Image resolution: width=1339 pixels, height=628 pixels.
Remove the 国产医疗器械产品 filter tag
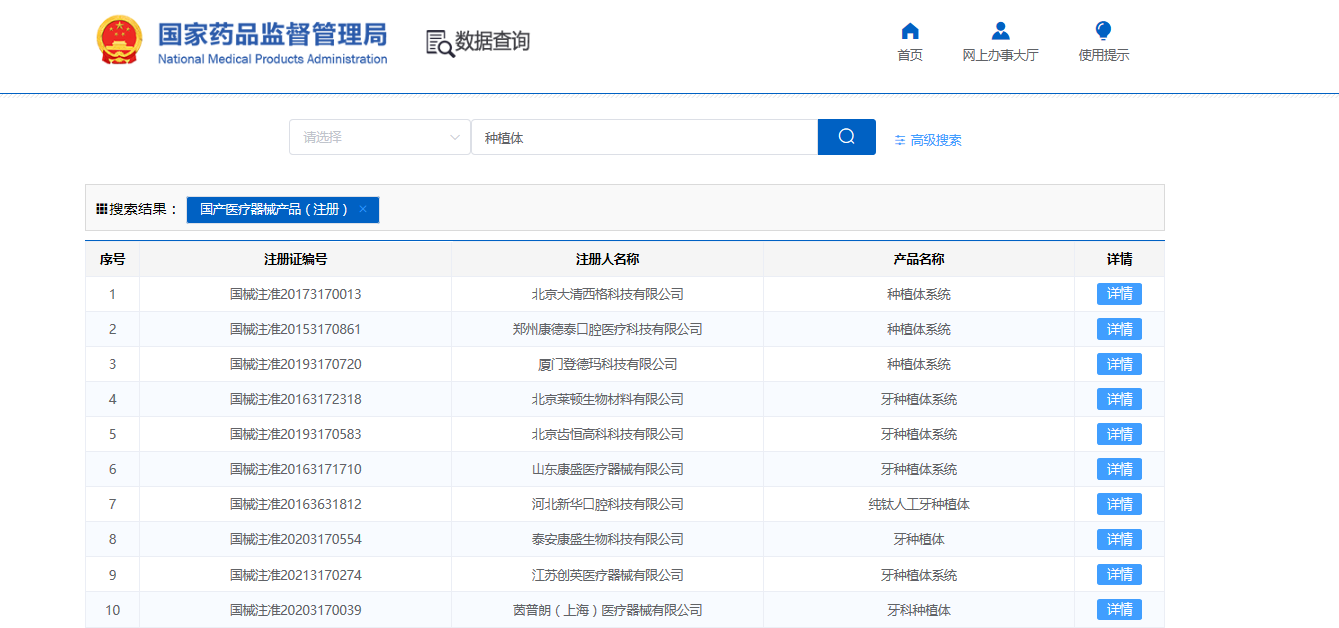click(363, 209)
